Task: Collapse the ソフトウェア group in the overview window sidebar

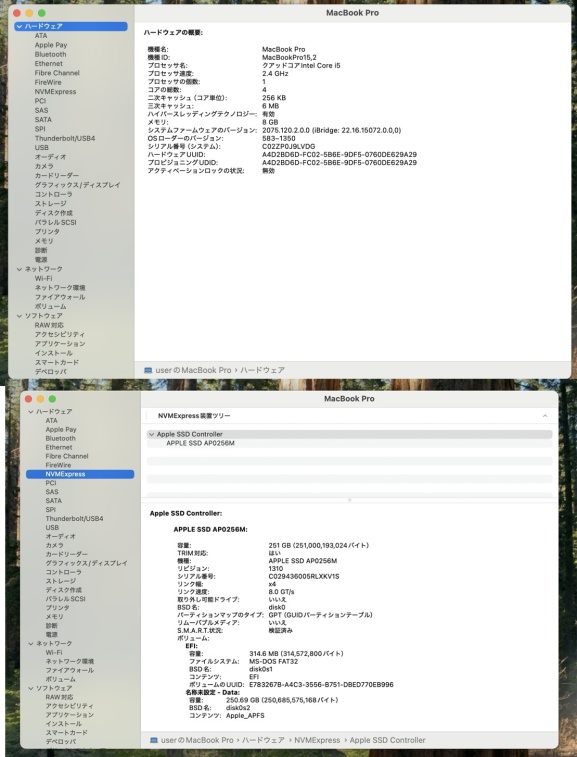Action: tap(19, 316)
